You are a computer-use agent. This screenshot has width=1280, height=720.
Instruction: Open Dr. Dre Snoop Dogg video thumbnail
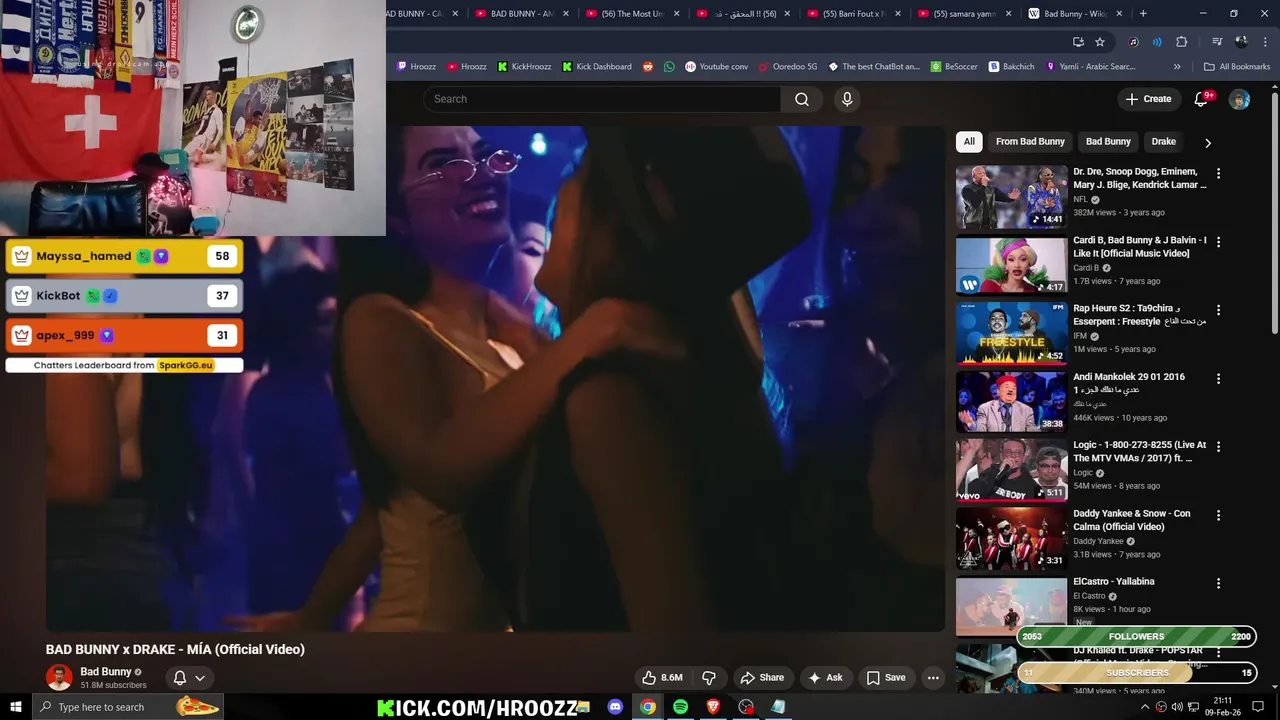(x=1011, y=197)
